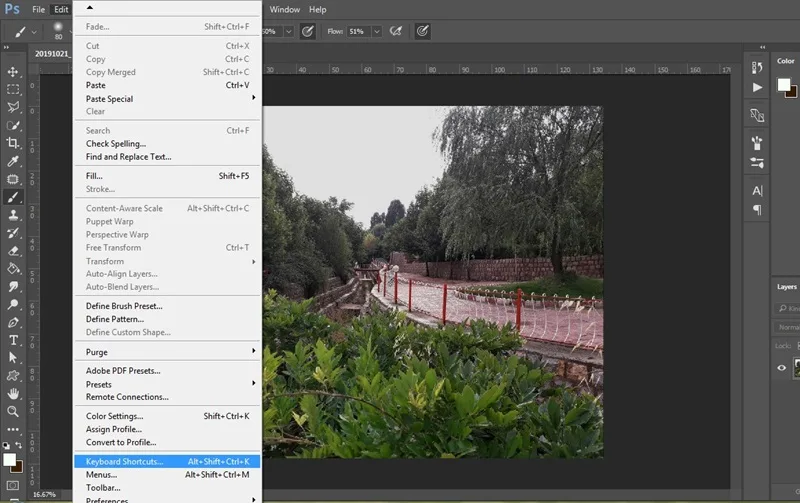Open the Opacity percentage dropdown arrow
This screenshot has width=800, height=503.
[289, 32]
